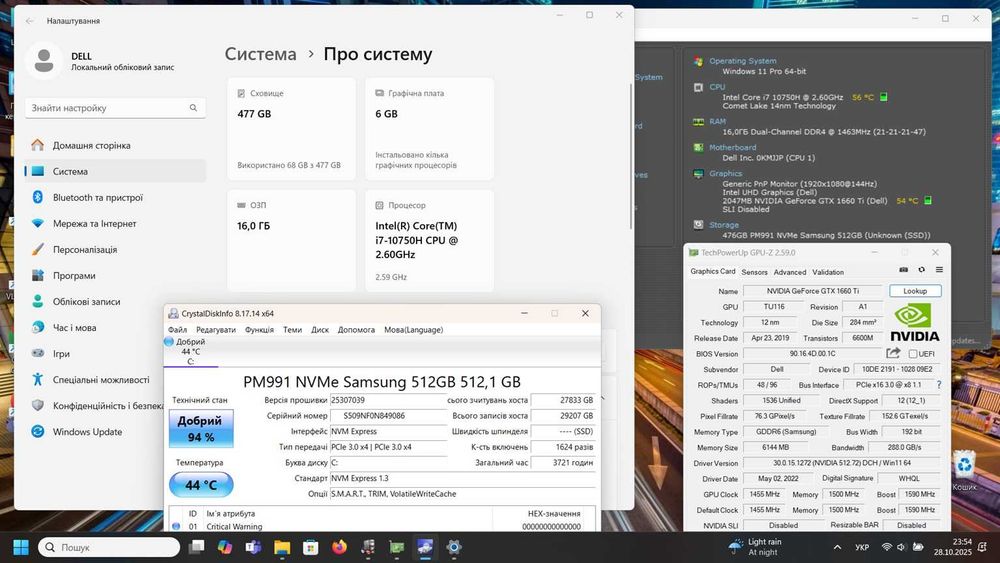Click the taskbar Пошук search box
Viewport: 1000px width, 563px height.
point(109,547)
